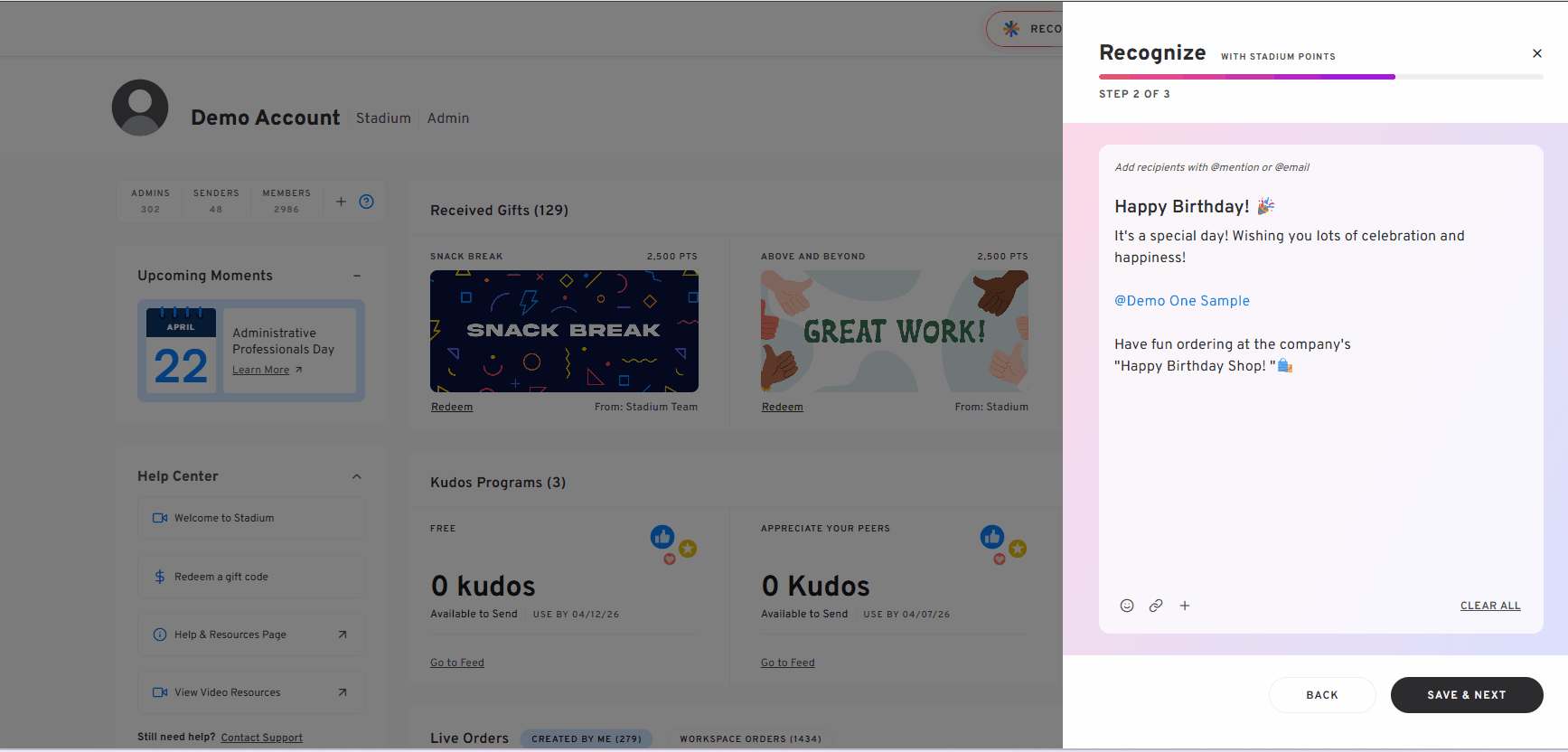Click the April 22 calendar icon

181,350
